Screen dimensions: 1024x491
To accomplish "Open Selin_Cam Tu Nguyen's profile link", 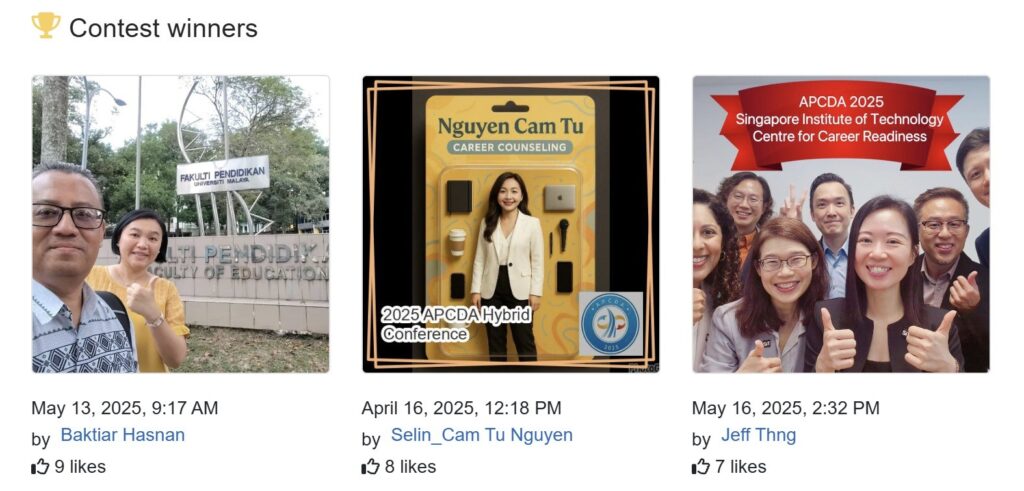I will click(x=482, y=435).
